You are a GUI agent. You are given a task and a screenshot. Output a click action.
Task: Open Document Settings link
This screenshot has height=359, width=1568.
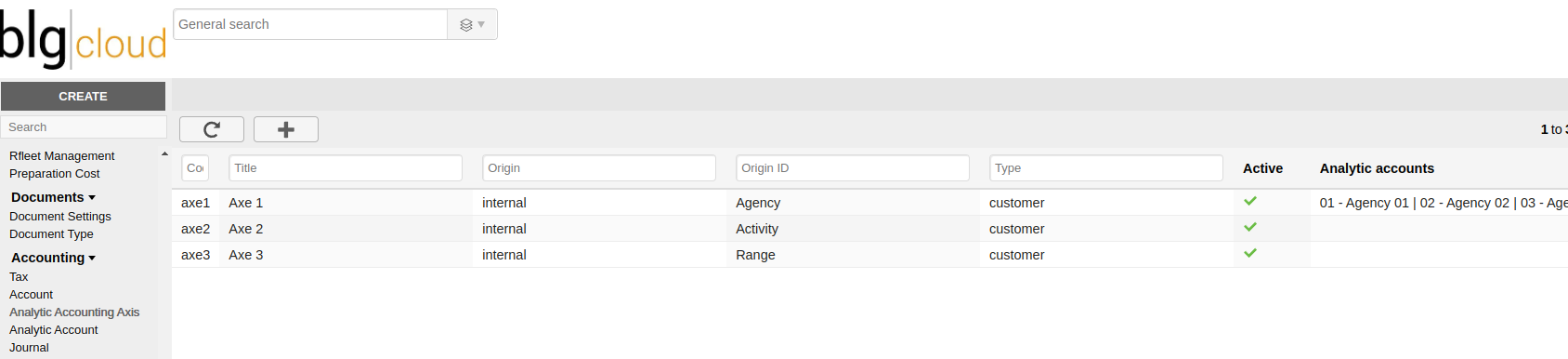[60, 217]
